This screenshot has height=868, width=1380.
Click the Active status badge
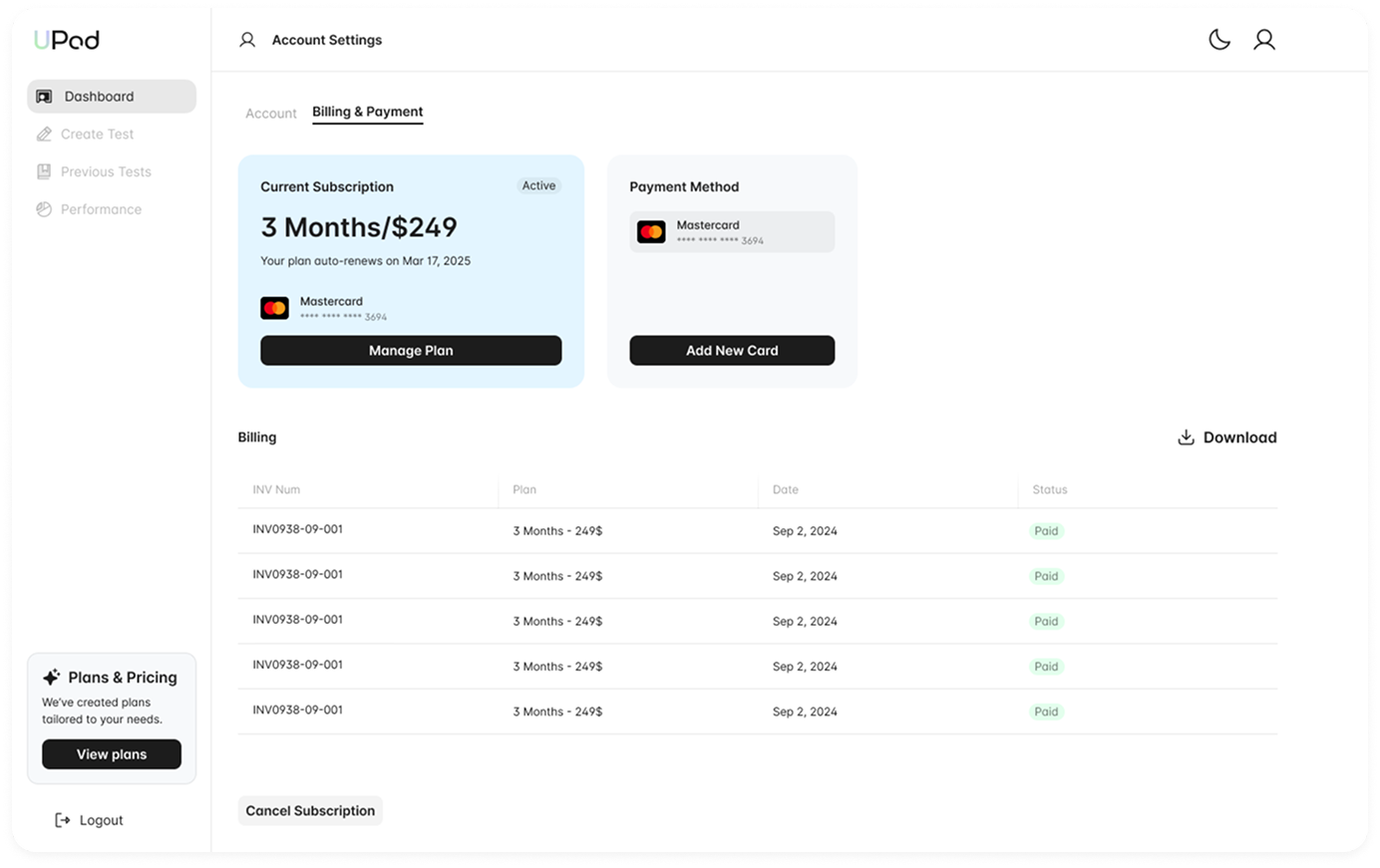click(x=538, y=185)
